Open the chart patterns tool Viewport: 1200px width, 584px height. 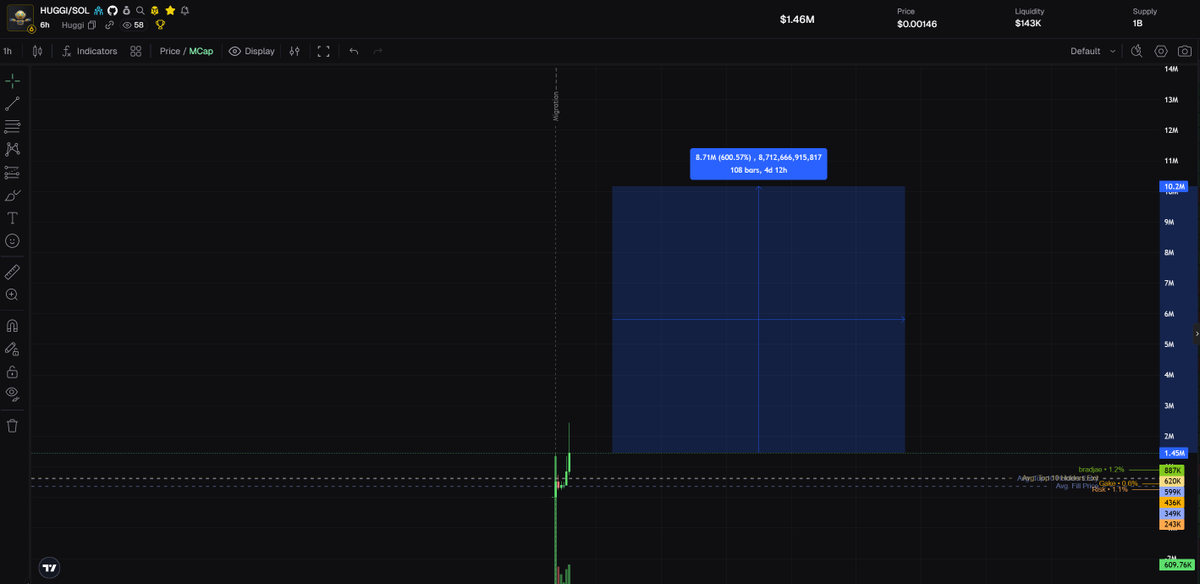click(12, 149)
